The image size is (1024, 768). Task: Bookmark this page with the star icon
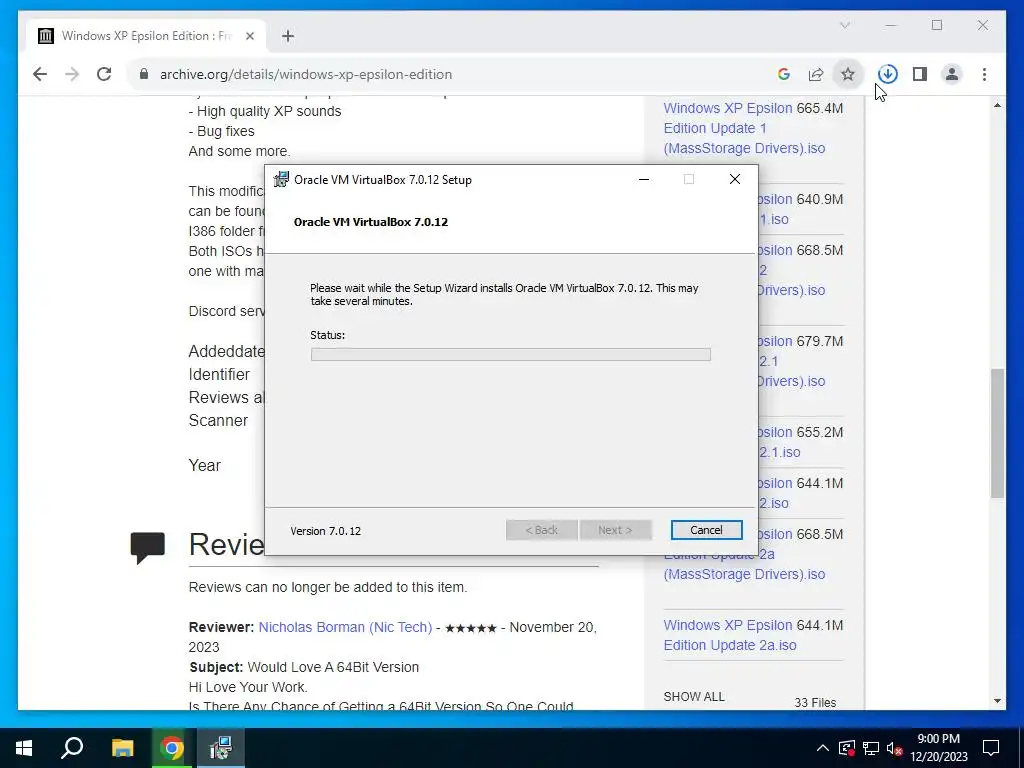848,74
